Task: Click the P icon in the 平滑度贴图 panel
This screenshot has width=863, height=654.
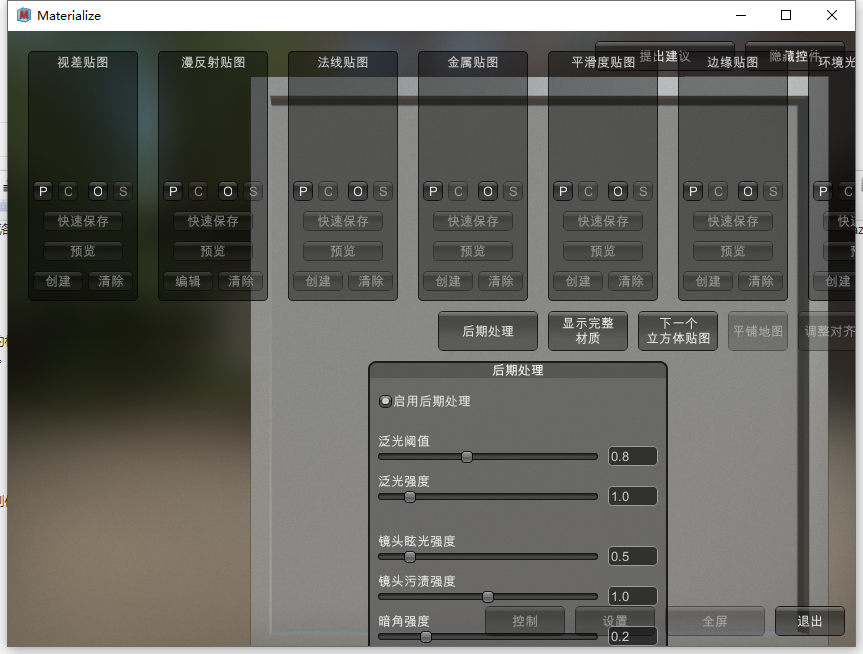Action: pyautogui.click(x=563, y=190)
